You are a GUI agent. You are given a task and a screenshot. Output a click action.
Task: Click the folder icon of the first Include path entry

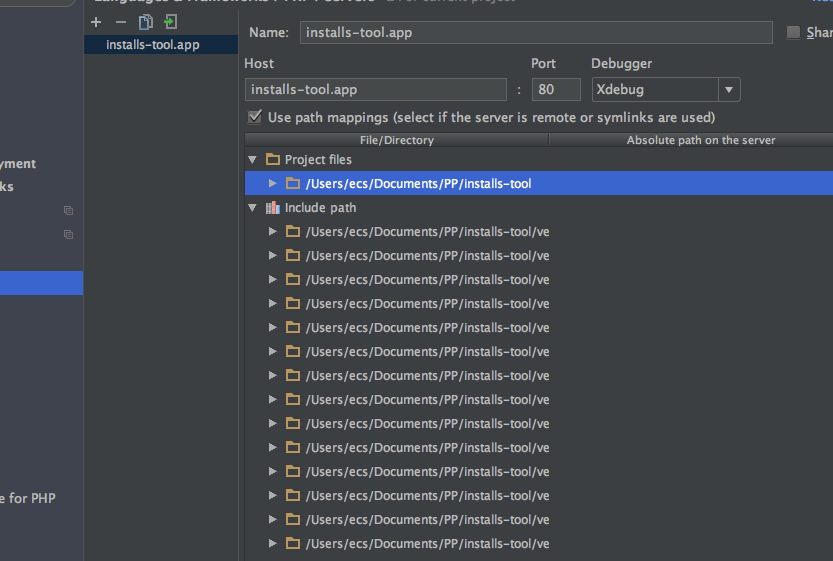pos(293,232)
